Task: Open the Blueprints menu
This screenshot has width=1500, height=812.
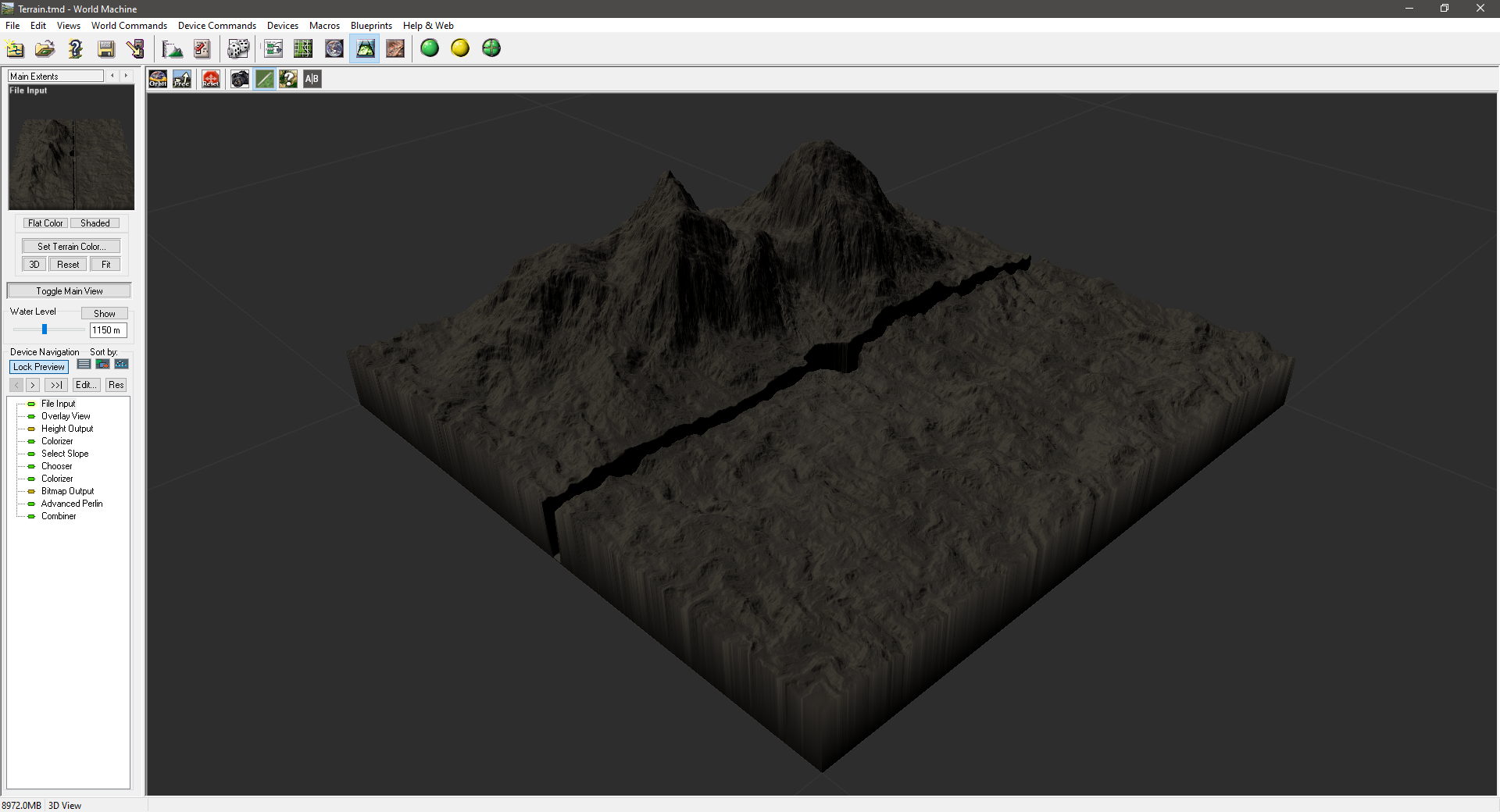Action: pyautogui.click(x=371, y=26)
